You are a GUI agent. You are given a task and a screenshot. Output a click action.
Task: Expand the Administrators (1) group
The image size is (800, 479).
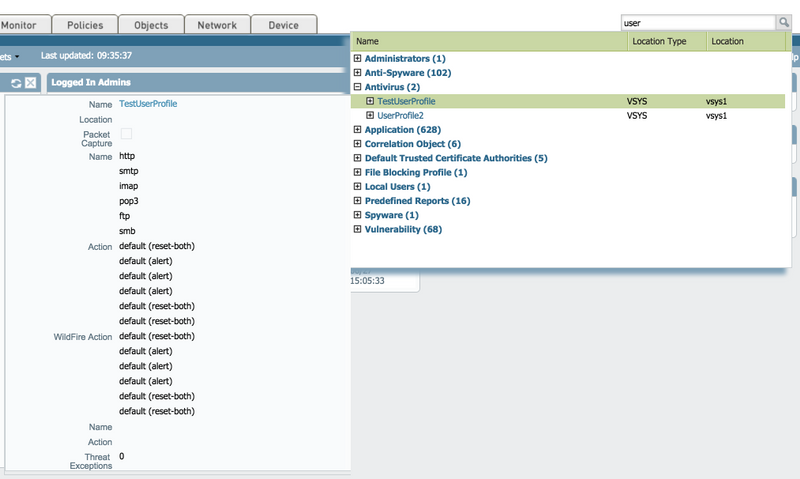[x=358, y=59]
